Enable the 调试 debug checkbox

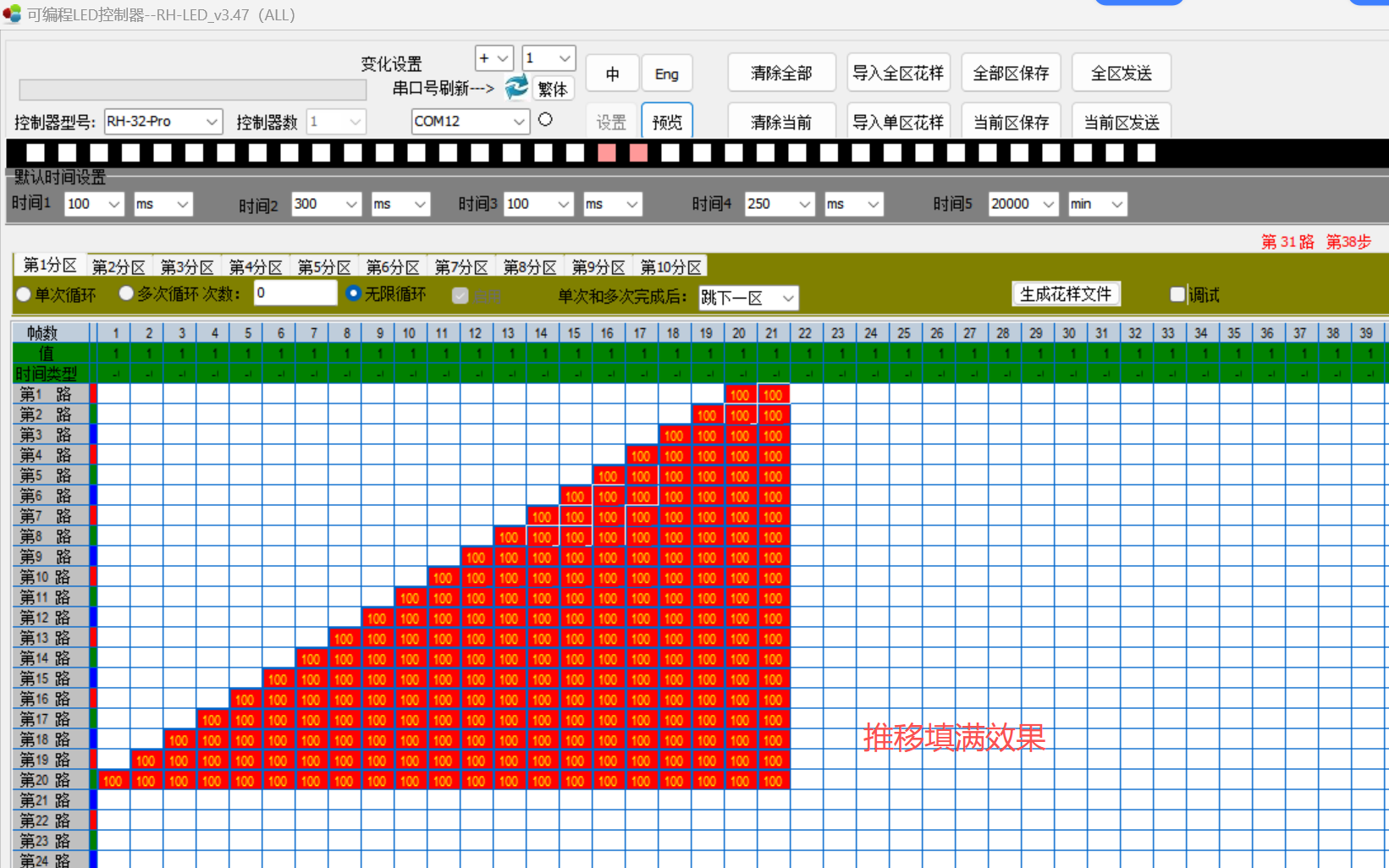pyautogui.click(x=1177, y=294)
